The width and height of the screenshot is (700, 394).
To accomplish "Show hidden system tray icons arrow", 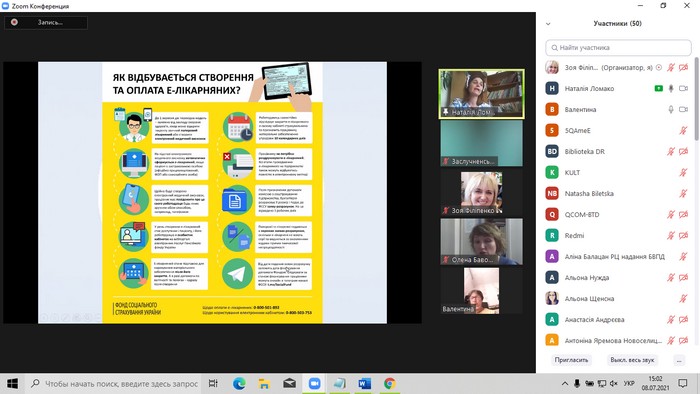I will click(x=564, y=383).
